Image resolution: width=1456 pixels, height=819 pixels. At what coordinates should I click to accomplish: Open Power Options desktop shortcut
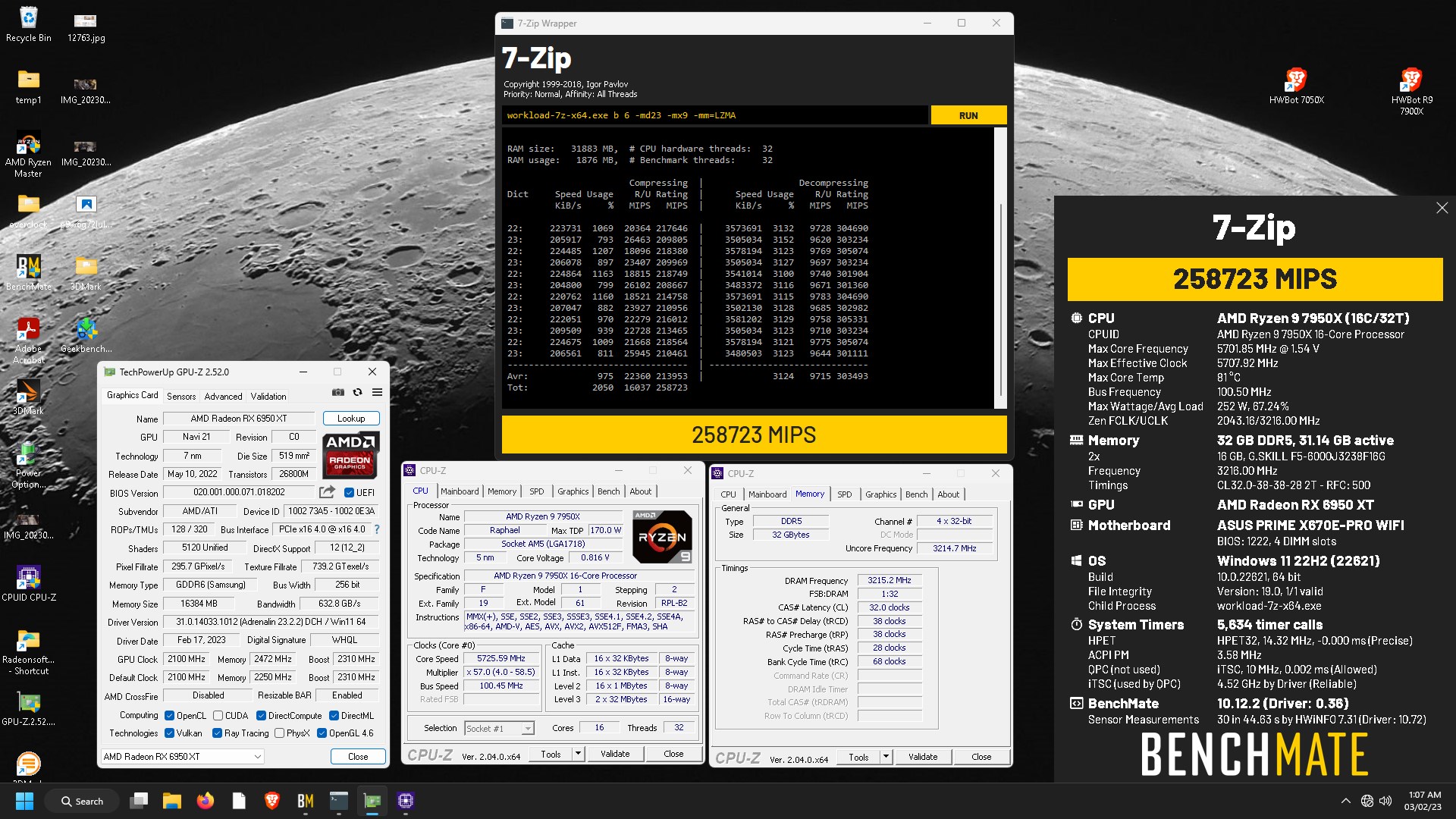[28, 465]
